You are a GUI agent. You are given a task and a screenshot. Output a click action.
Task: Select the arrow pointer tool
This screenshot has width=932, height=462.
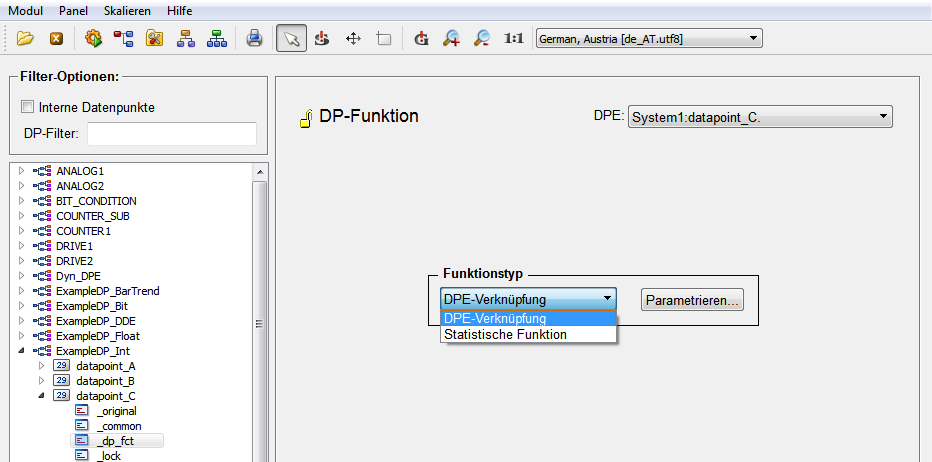coord(291,39)
